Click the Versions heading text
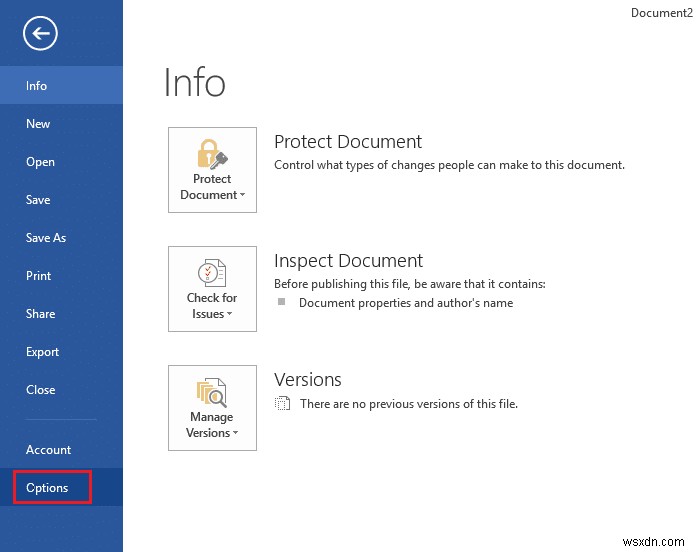Viewport: 696px width, 552px height. (308, 380)
